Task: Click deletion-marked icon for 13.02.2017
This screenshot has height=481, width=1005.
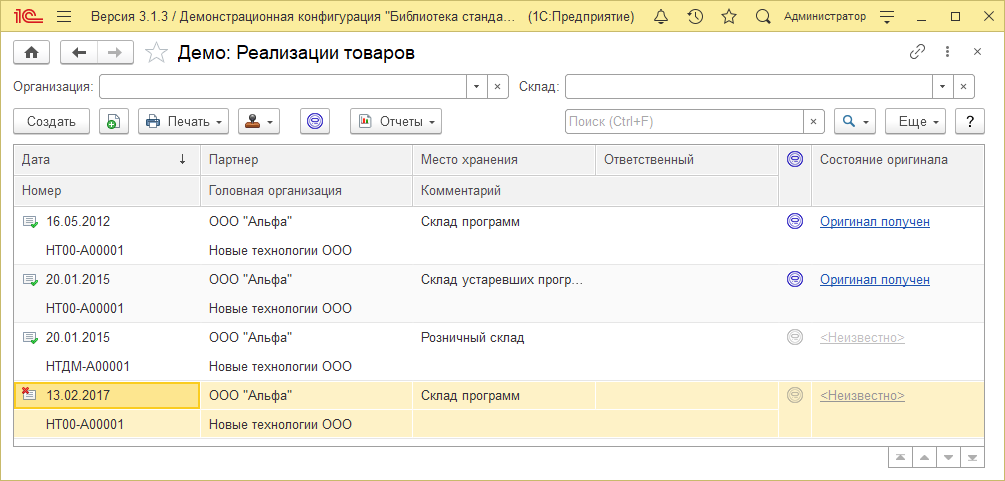Action: click(x=29, y=394)
